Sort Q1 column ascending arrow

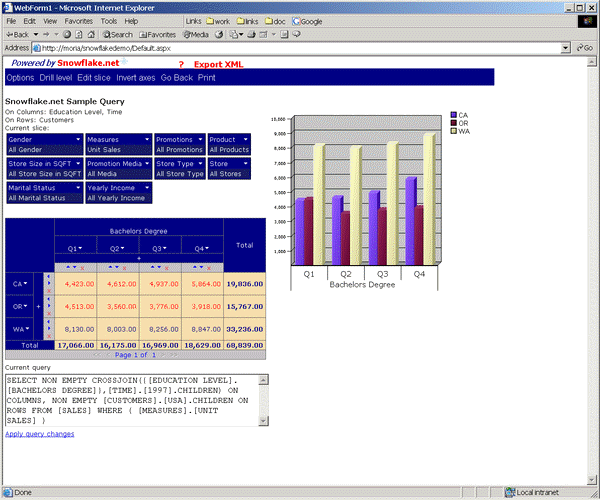tap(68, 267)
